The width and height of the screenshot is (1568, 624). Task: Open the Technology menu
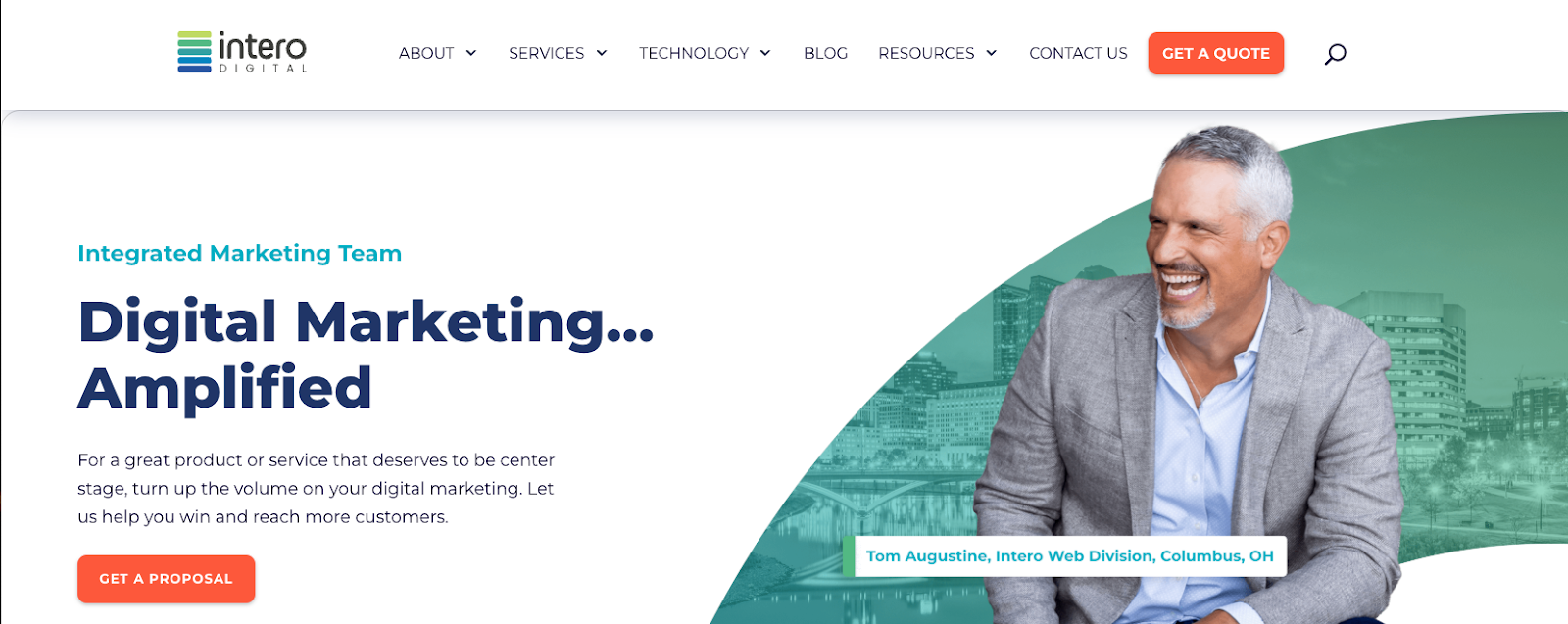point(694,53)
